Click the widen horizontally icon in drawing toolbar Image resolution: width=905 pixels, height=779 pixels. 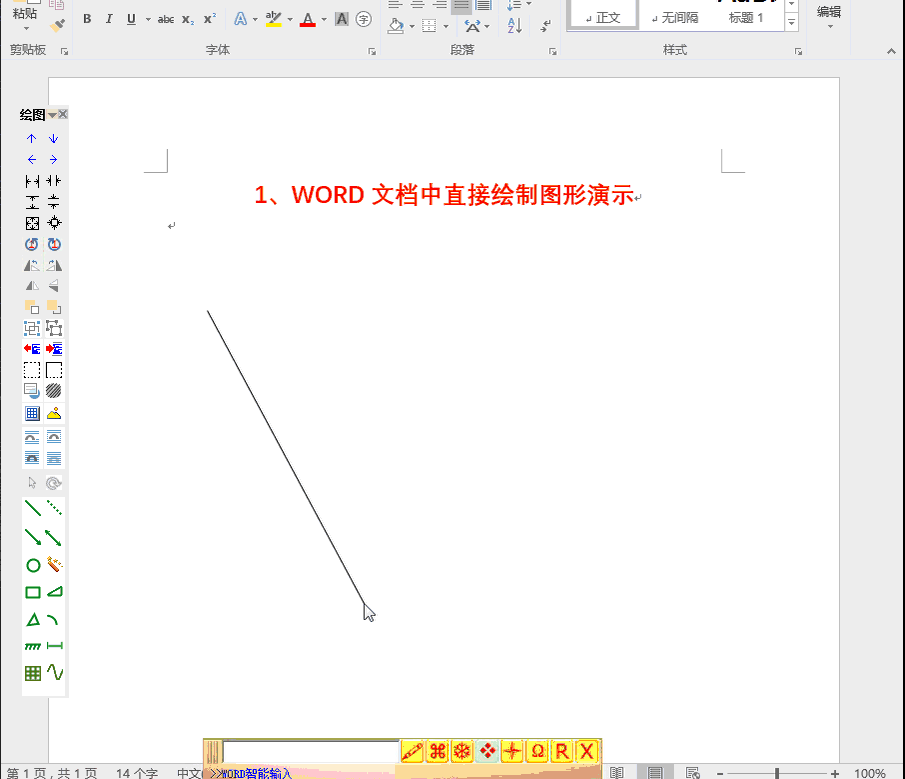coord(32,181)
